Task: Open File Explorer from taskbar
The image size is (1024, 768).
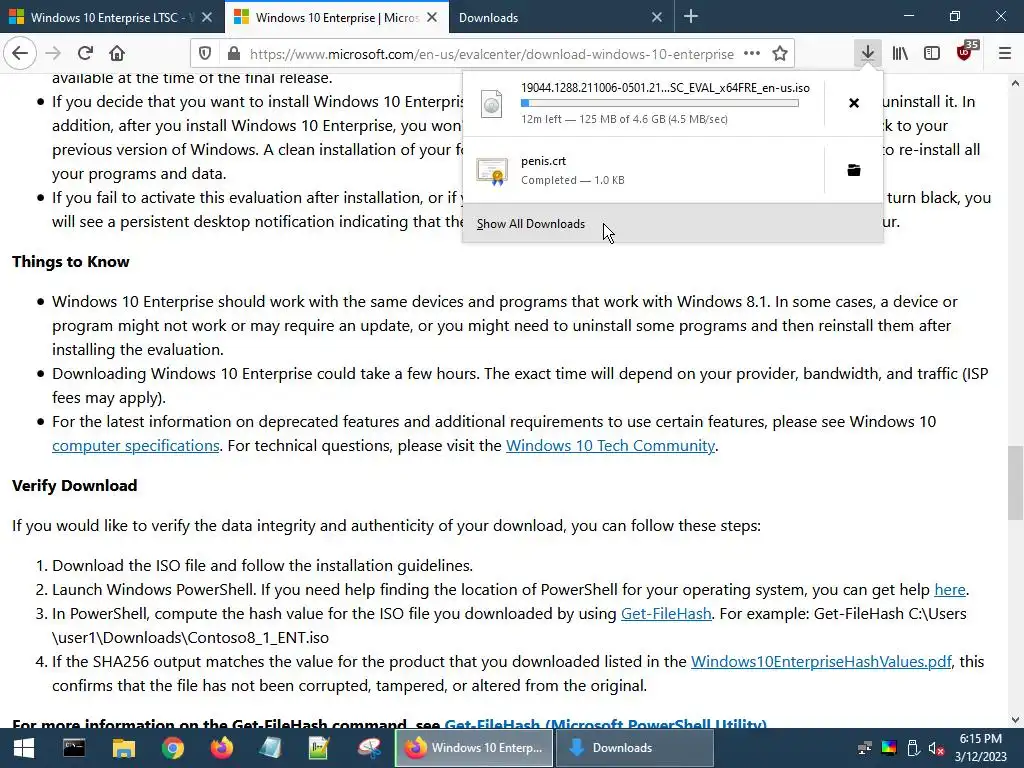Action: 123,748
